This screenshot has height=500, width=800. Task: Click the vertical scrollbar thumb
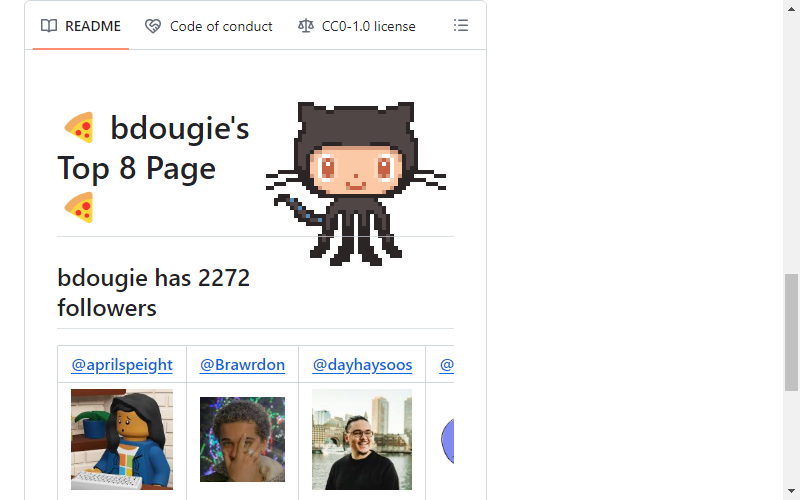[x=791, y=333]
